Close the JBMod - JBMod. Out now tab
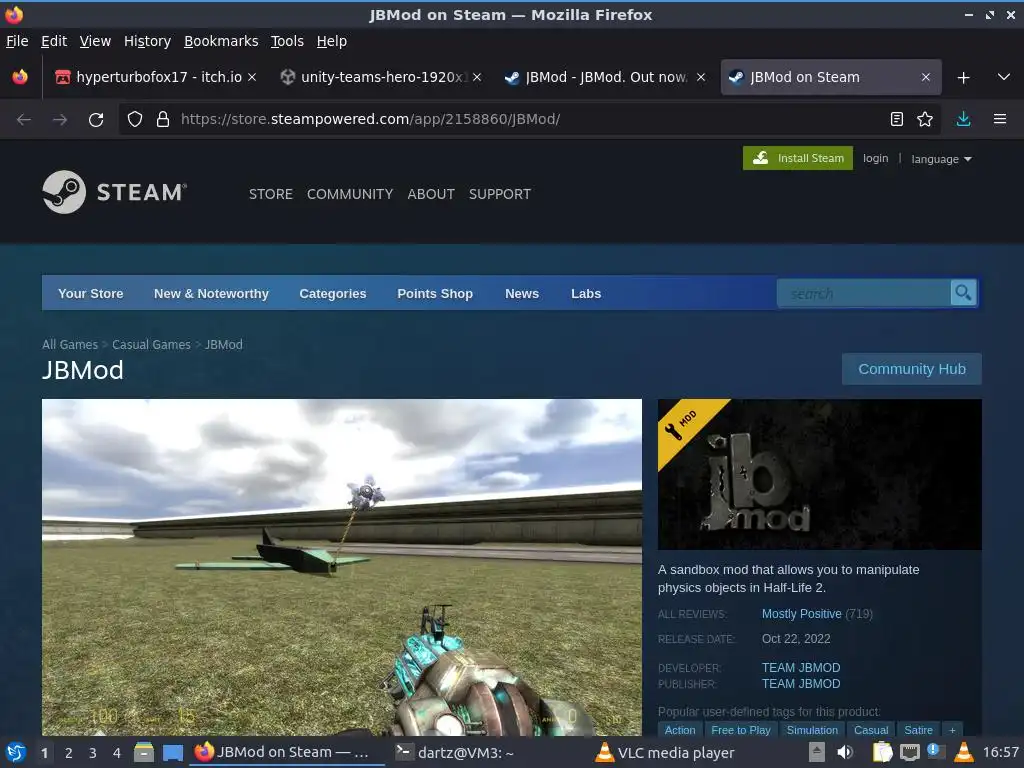This screenshot has height=768, width=1024. [701, 77]
